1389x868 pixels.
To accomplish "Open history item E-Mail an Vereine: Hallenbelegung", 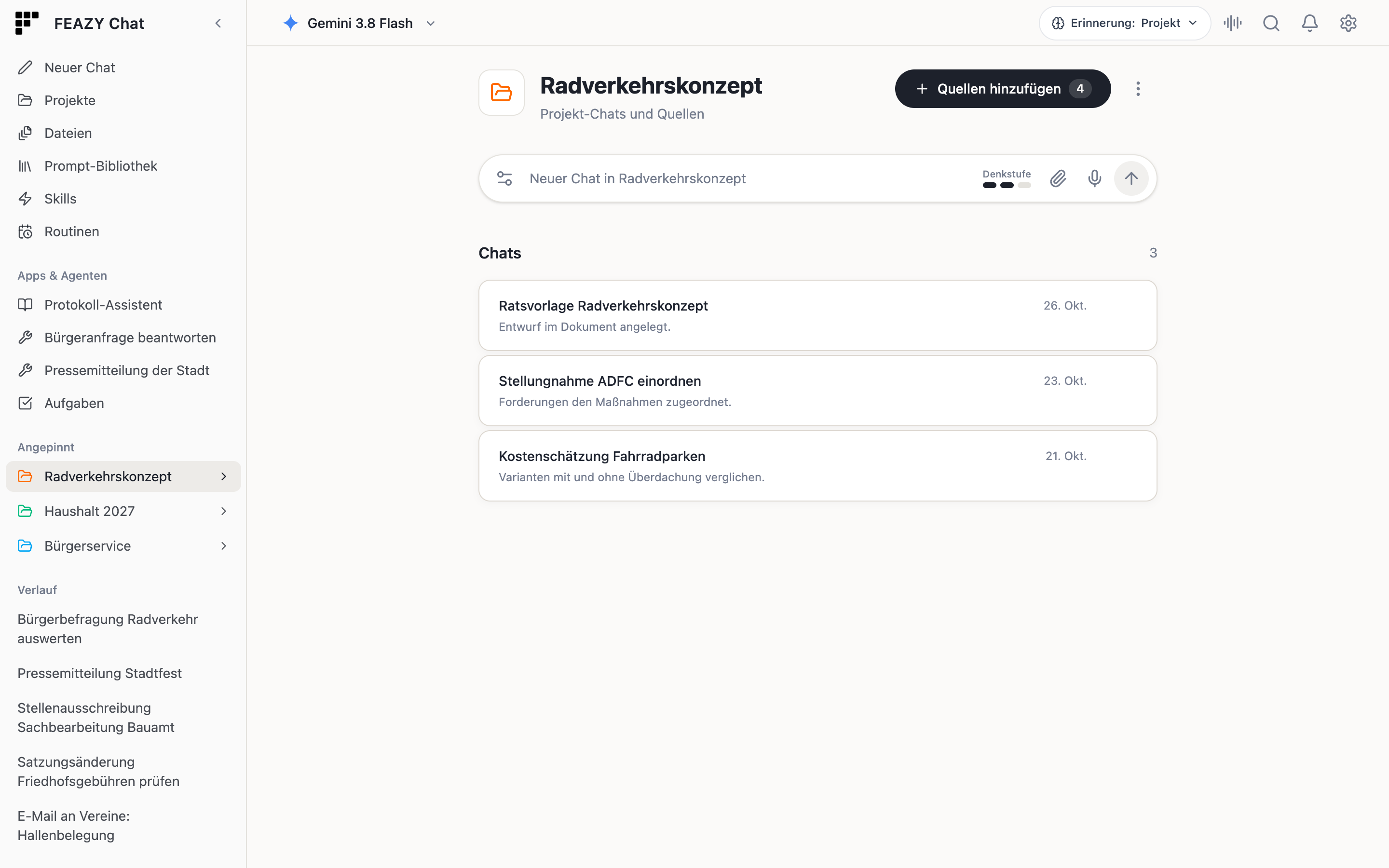I will tap(123, 826).
